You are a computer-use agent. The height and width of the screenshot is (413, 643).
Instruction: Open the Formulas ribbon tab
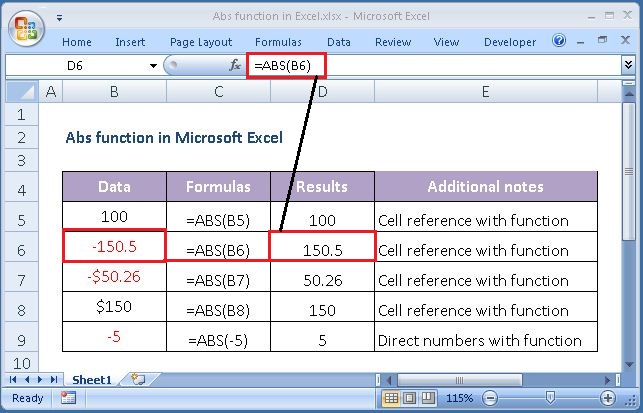278,42
